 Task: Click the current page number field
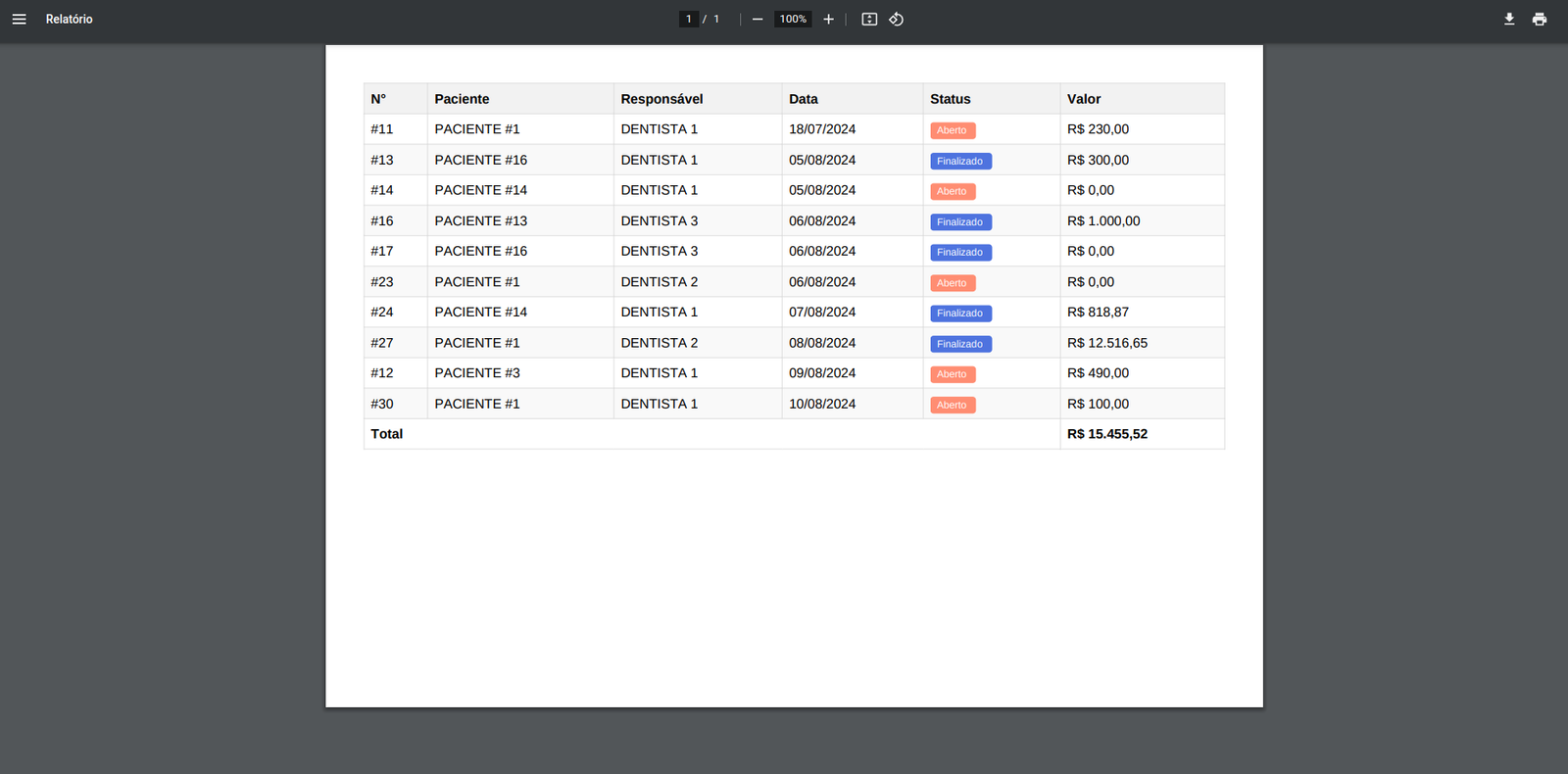click(689, 20)
